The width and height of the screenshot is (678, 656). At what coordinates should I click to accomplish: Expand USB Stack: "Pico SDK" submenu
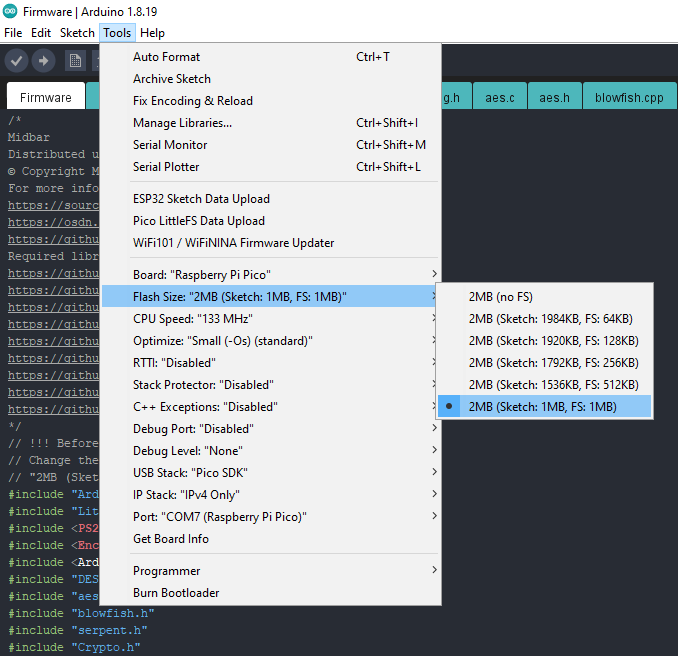coord(271,473)
